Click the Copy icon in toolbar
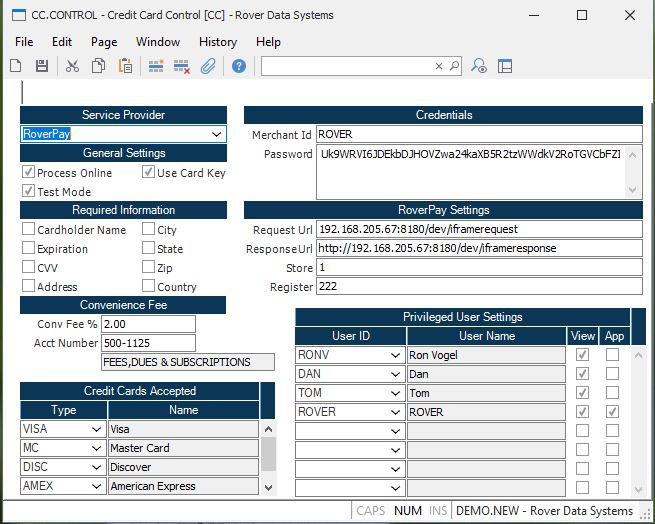 tap(98, 66)
